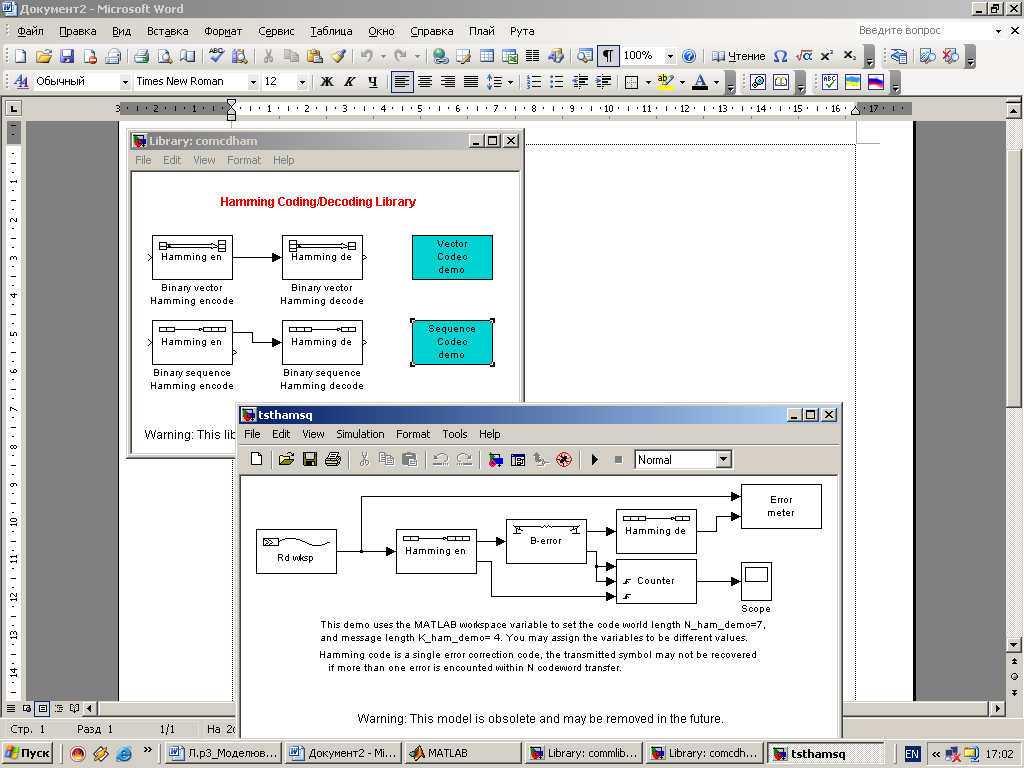Open the zoom 100% dropdown

tap(670, 57)
